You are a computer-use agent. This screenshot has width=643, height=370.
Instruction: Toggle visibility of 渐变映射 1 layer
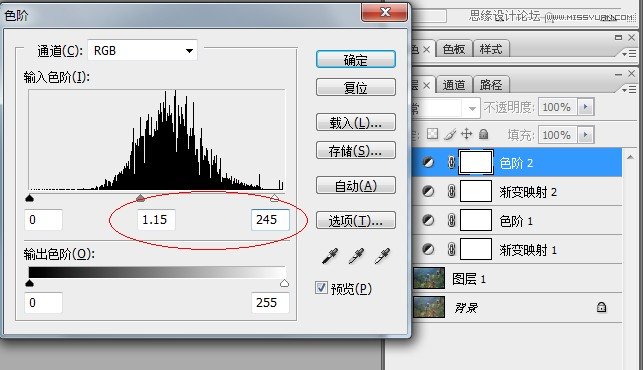click(x=428, y=249)
